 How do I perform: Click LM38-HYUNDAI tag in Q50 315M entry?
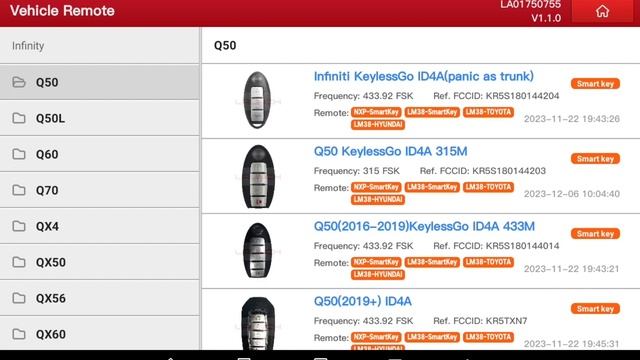click(x=378, y=200)
